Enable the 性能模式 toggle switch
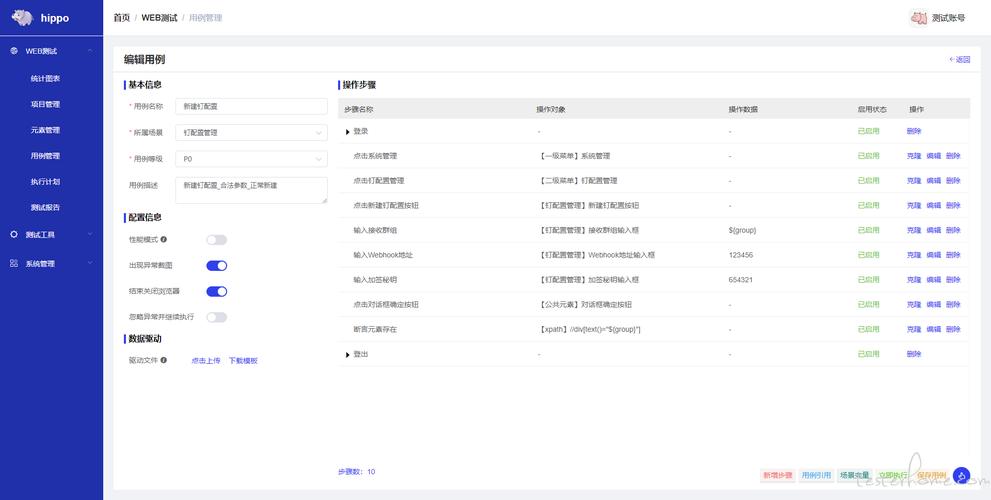The width and height of the screenshot is (991, 500). [216, 240]
